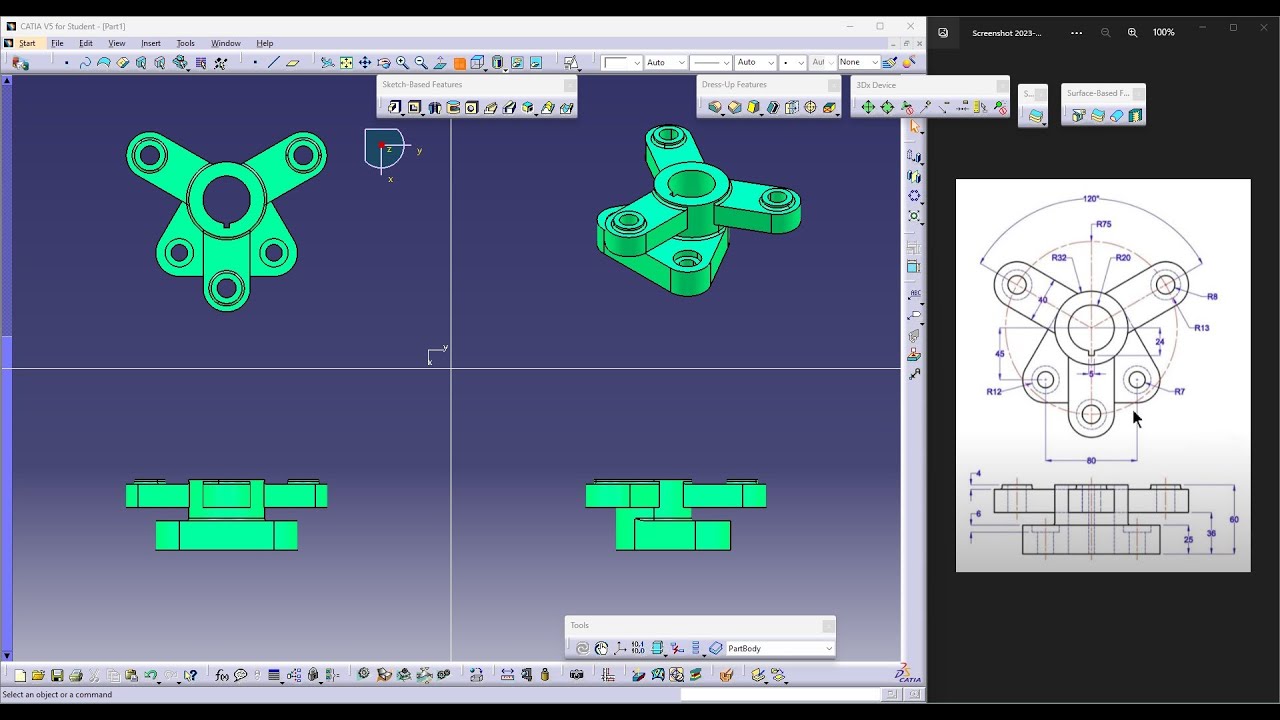This screenshot has width=1280, height=720.
Task: Click the Zoom Out icon
Action: click(x=421, y=62)
